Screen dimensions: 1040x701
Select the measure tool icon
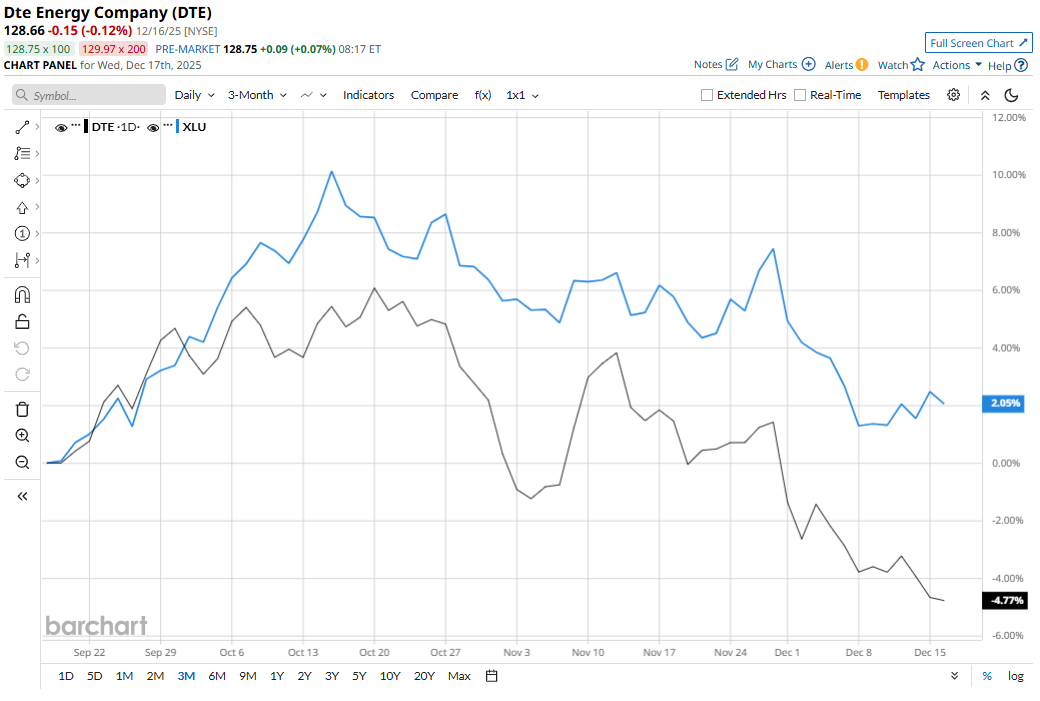[22, 260]
